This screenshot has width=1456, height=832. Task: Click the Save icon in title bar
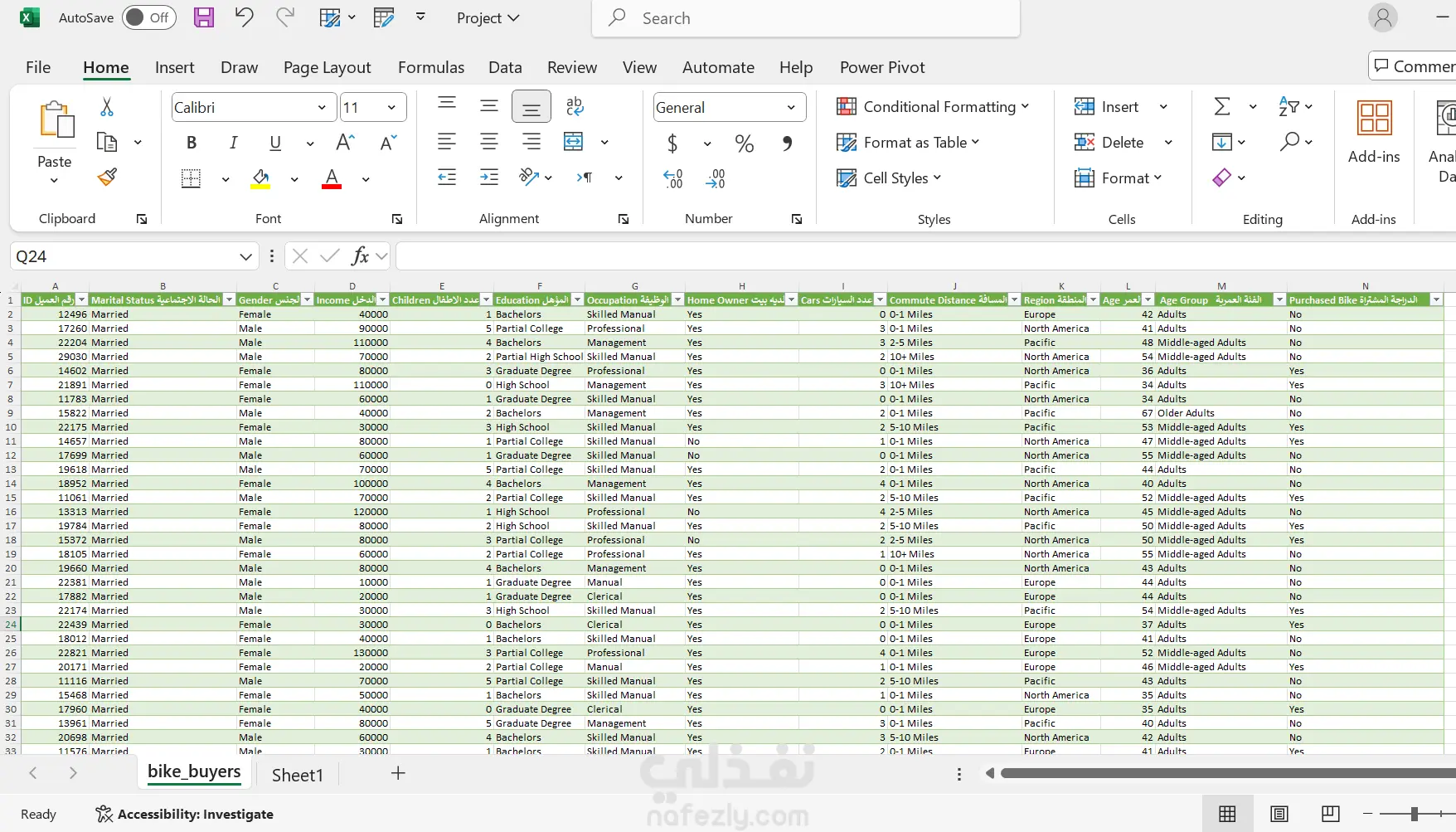pos(204,17)
